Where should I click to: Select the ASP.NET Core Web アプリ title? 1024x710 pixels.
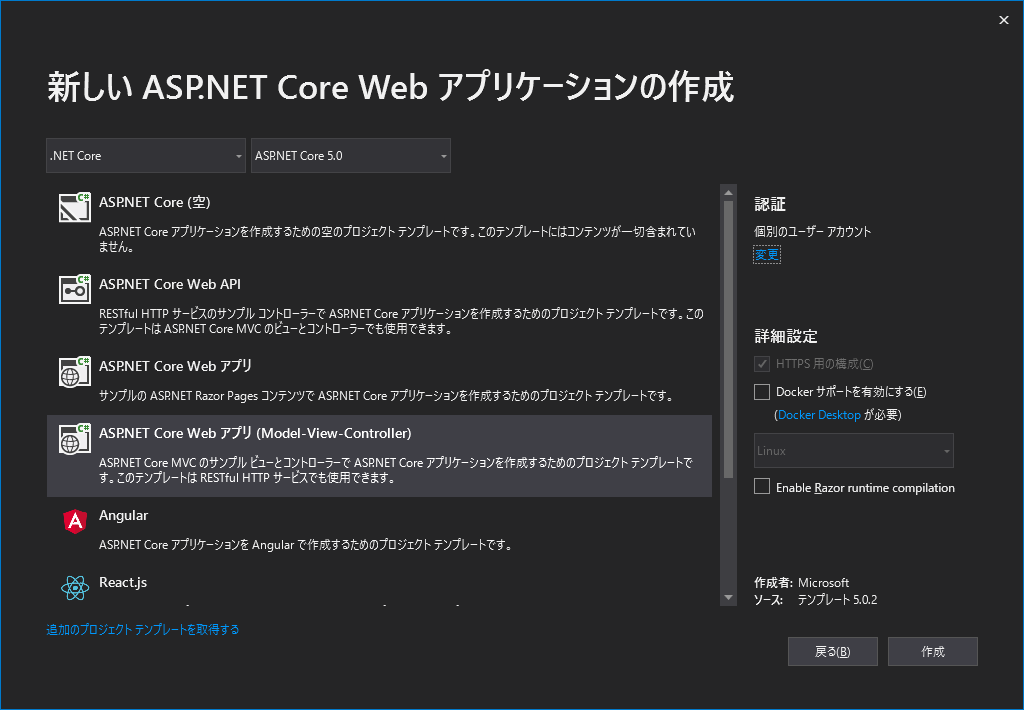pos(175,366)
